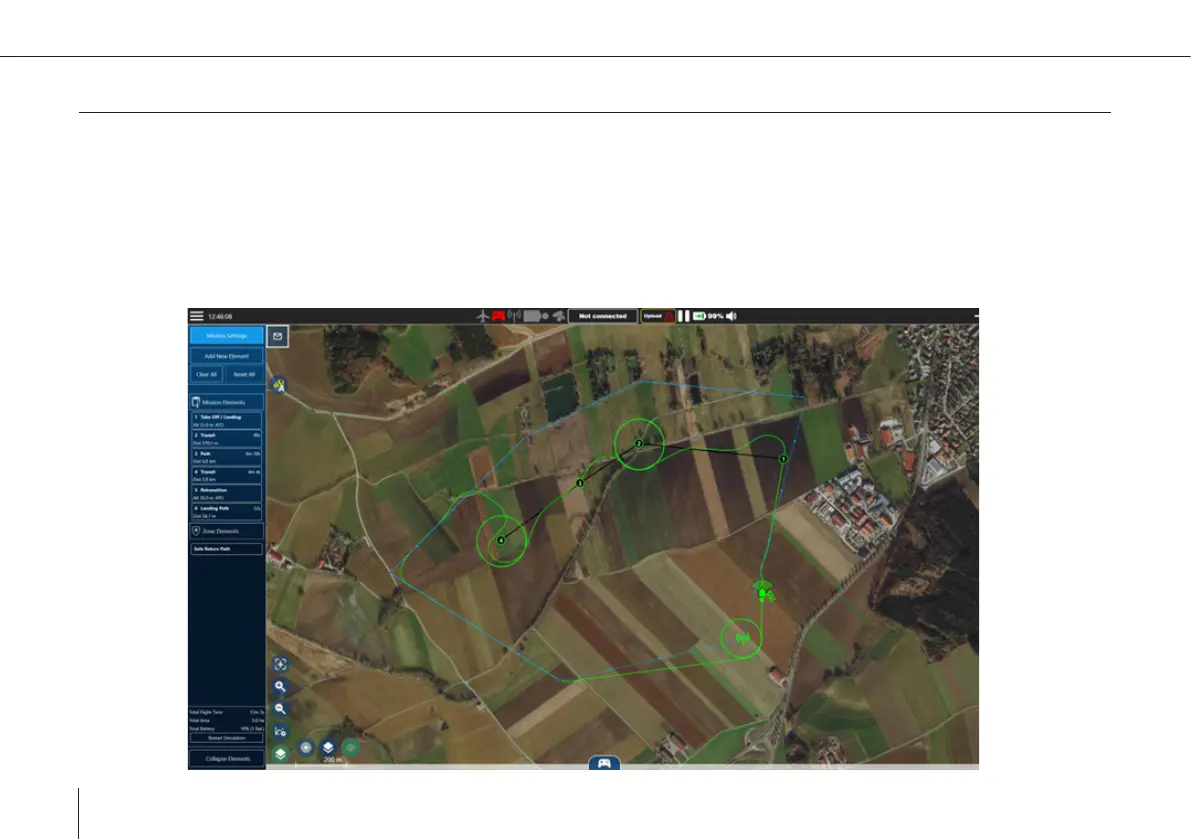This screenshot has width=1191, height=839.
Task: Toggle the green map layers icon
Action: pyautogui.click(x=280, y=754)
